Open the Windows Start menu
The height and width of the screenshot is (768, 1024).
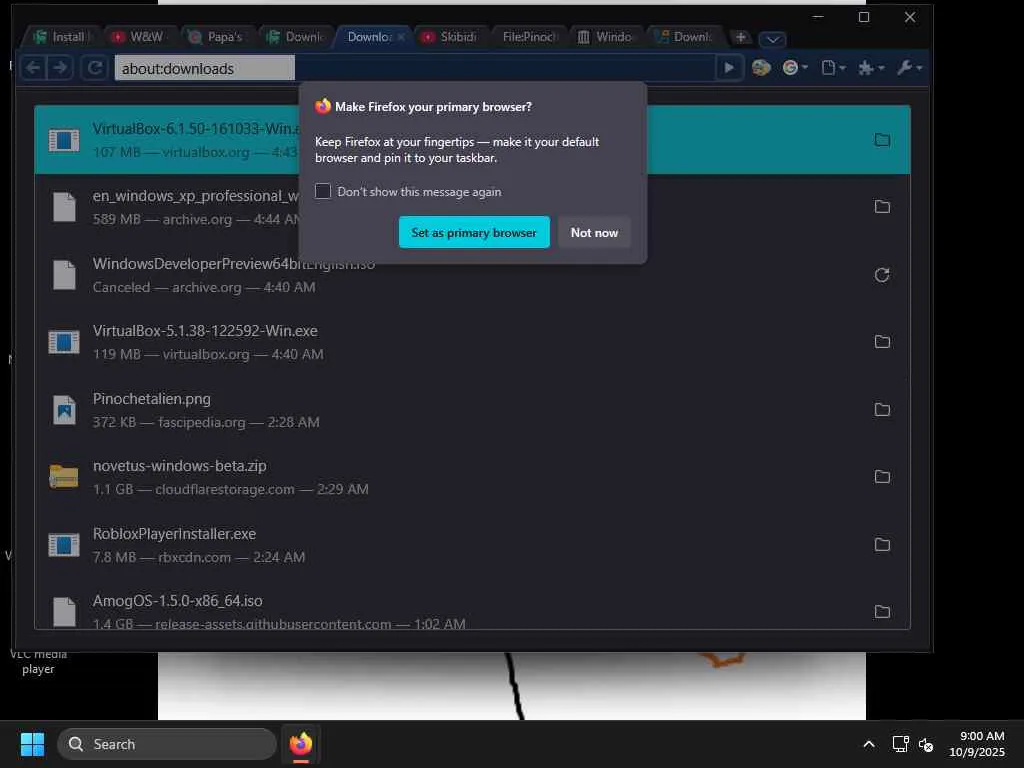[x=32, y=744]
